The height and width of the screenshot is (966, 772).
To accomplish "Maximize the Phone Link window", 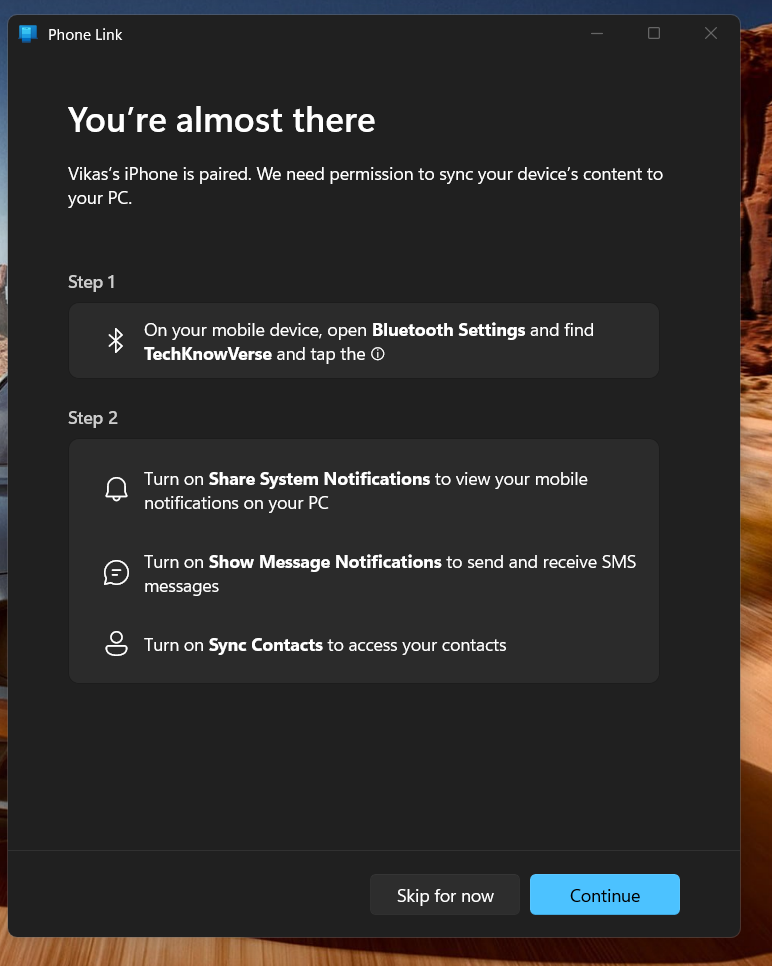I will coord(654,33).
